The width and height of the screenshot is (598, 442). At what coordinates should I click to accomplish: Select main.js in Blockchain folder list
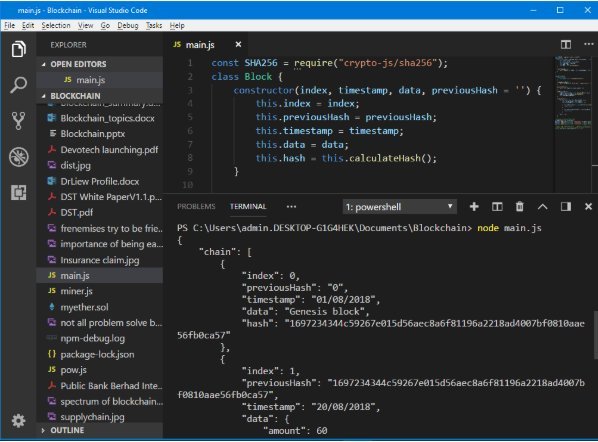pyautogui.click(x=100, y=275)
